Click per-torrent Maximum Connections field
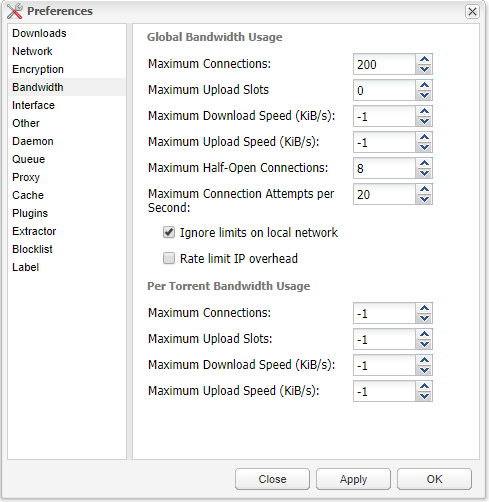The width and height of the screenshot is (489, 502). pyautogui.click(x=385, y=313)
